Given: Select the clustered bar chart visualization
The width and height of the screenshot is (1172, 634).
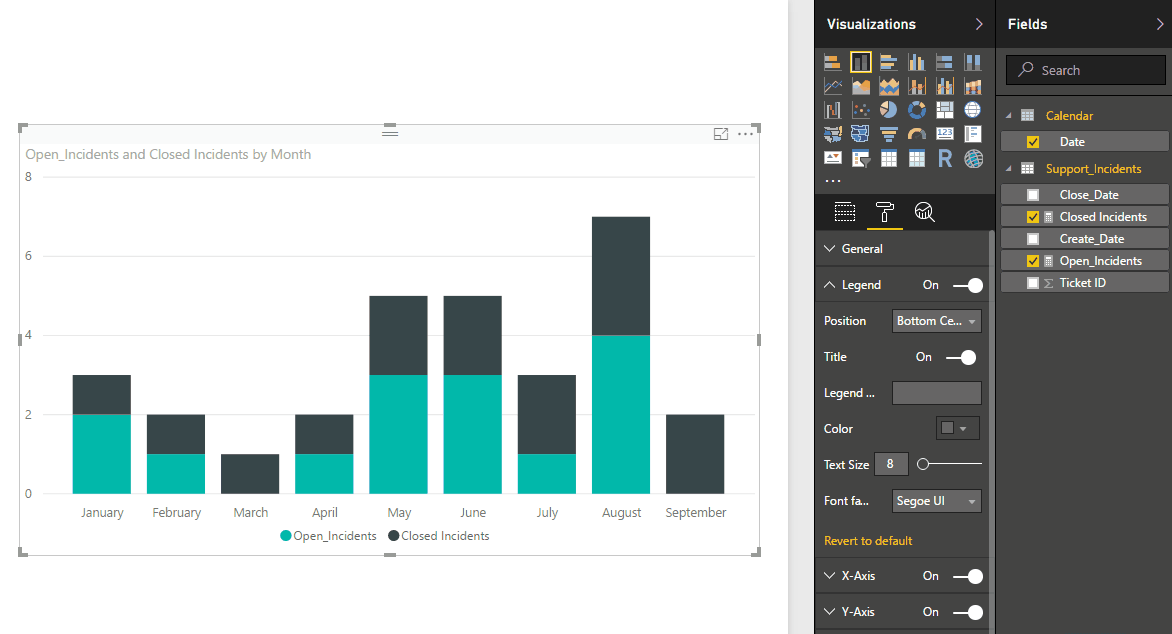Looking at the screenshot, I should pyautogui.click(x=889, y=62).
